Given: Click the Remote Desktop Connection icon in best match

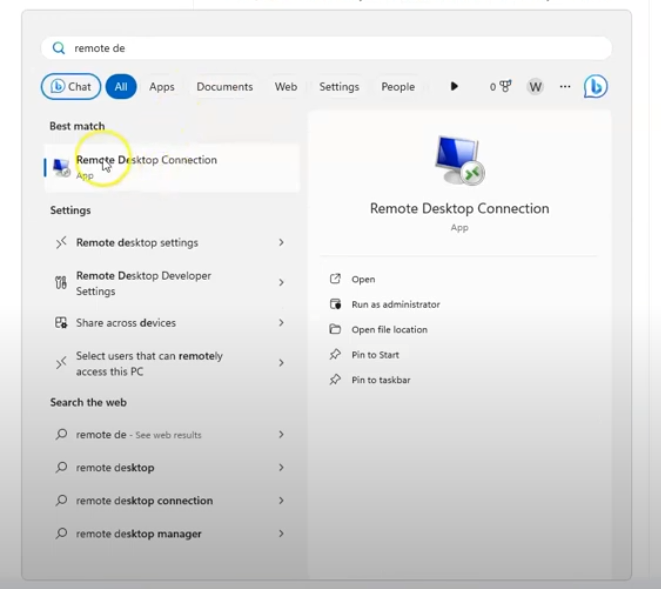Looking at the screenshot, I should tap(62, 167).
